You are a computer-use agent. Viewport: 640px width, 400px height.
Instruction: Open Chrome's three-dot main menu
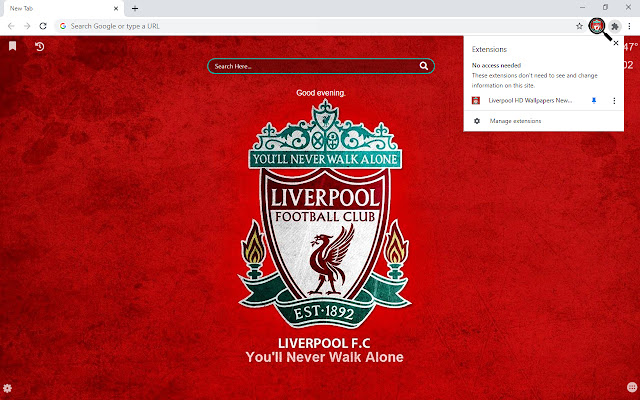(x=629, y=26)
